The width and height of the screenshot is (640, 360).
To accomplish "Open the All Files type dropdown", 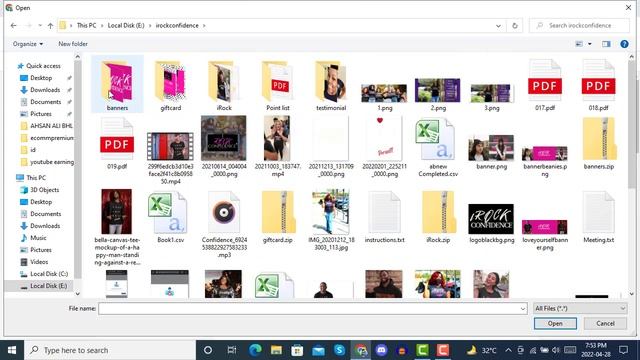I will [x=580, y=308].
